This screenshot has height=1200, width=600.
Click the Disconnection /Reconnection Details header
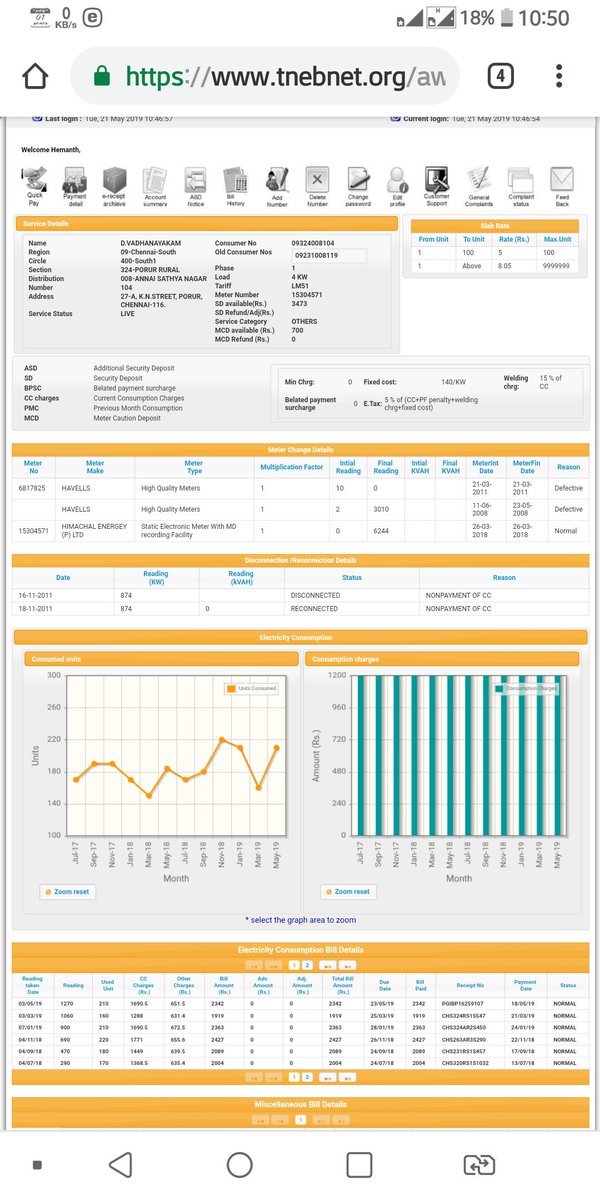click(x=300, y=560)
